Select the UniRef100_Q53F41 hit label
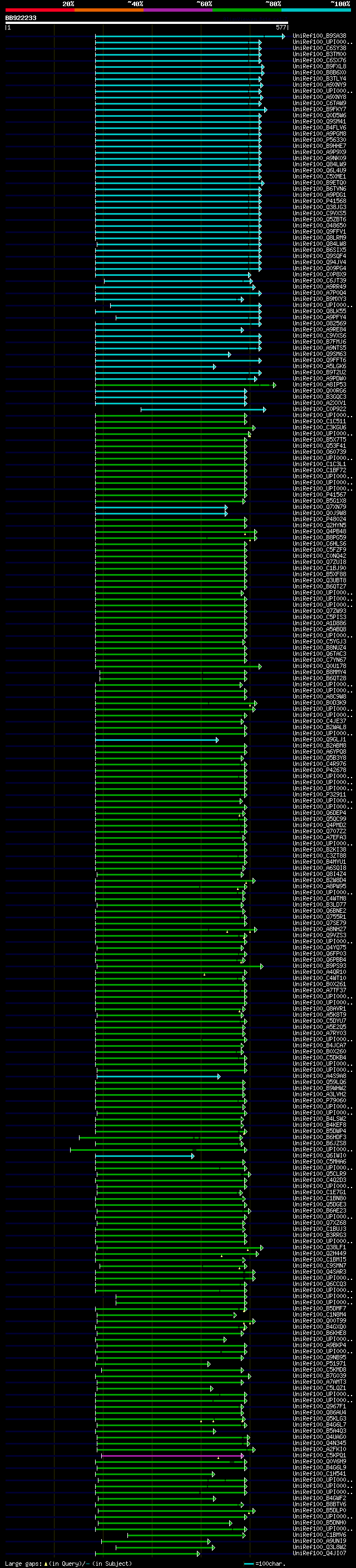The width and height of the screenshot is (356, 1568). (319, 446)
